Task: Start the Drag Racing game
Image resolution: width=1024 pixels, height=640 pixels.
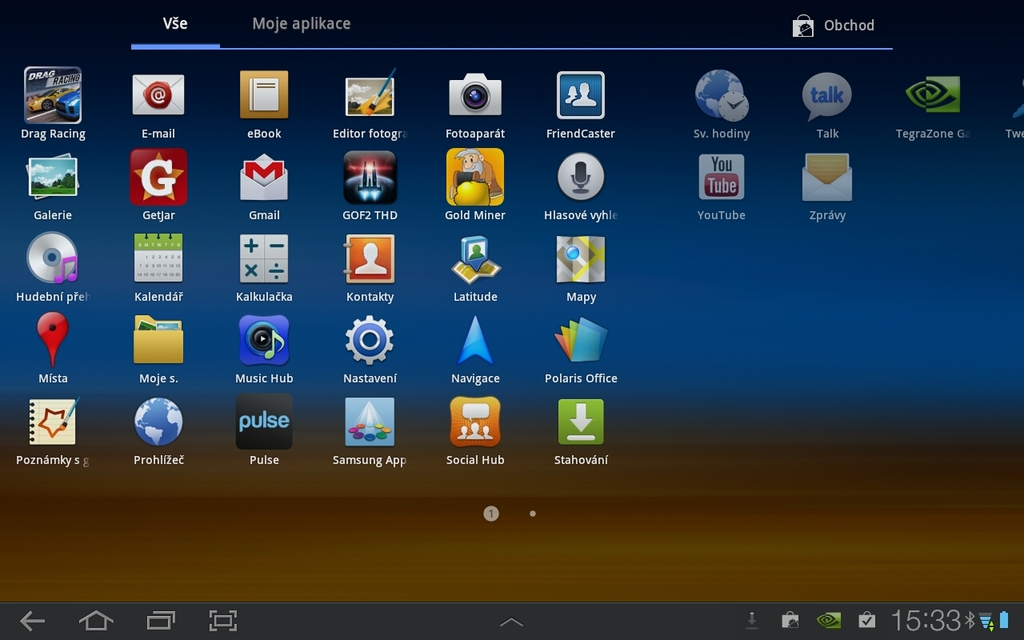Action: pos(51,95)
